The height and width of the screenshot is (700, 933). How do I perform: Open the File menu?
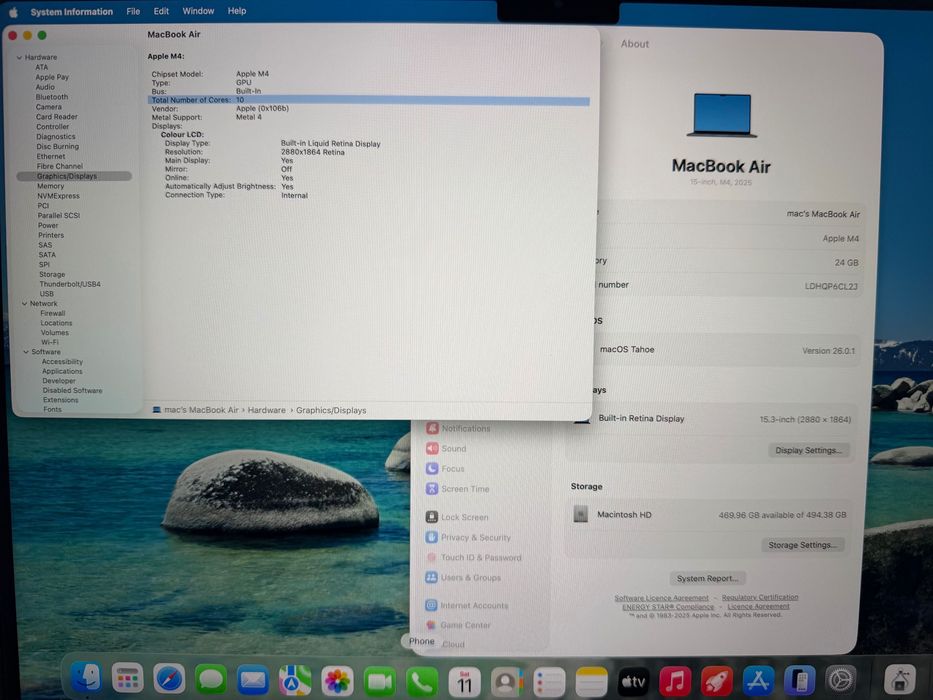(x=133, y=11)
